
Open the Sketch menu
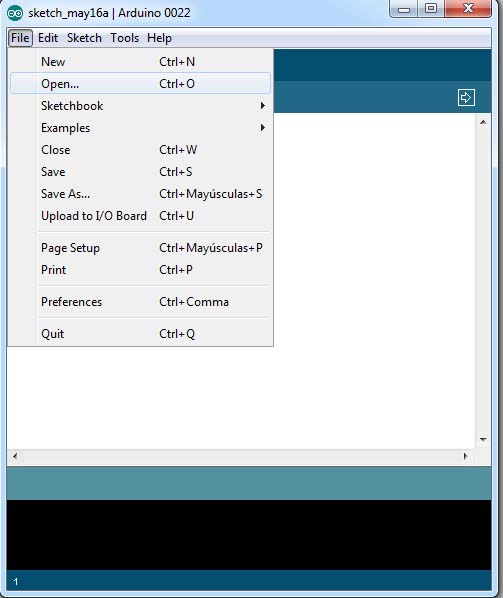tap(84, 38)
